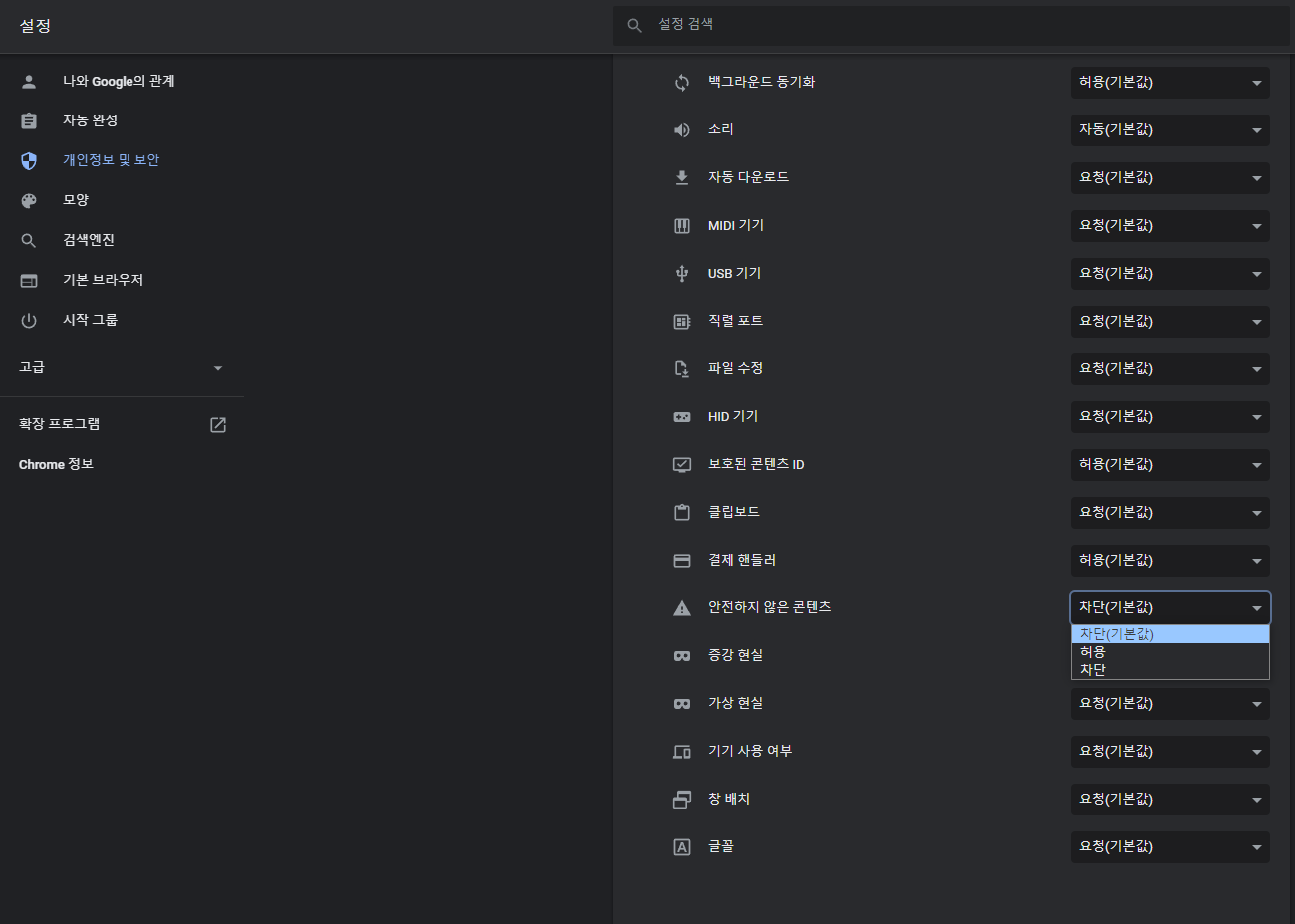
Task: Click the 안전하지 않은 콘텐츠 label text
Action: pos(769,607)
